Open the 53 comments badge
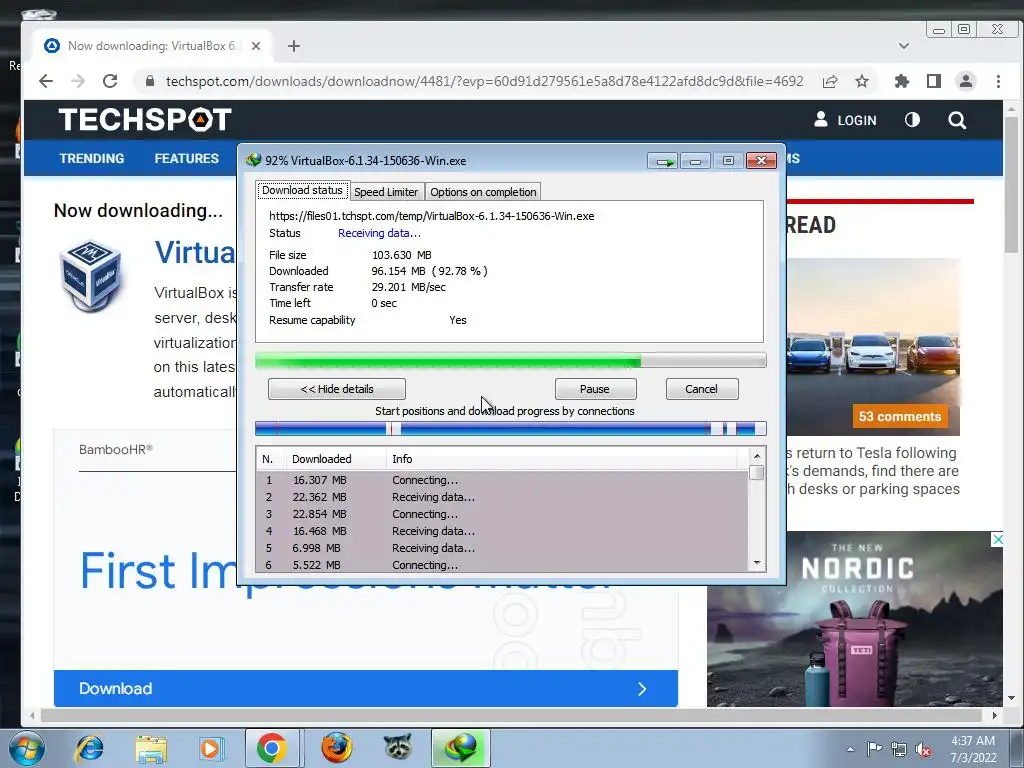Screen dimensions: 1024x768 900,417
